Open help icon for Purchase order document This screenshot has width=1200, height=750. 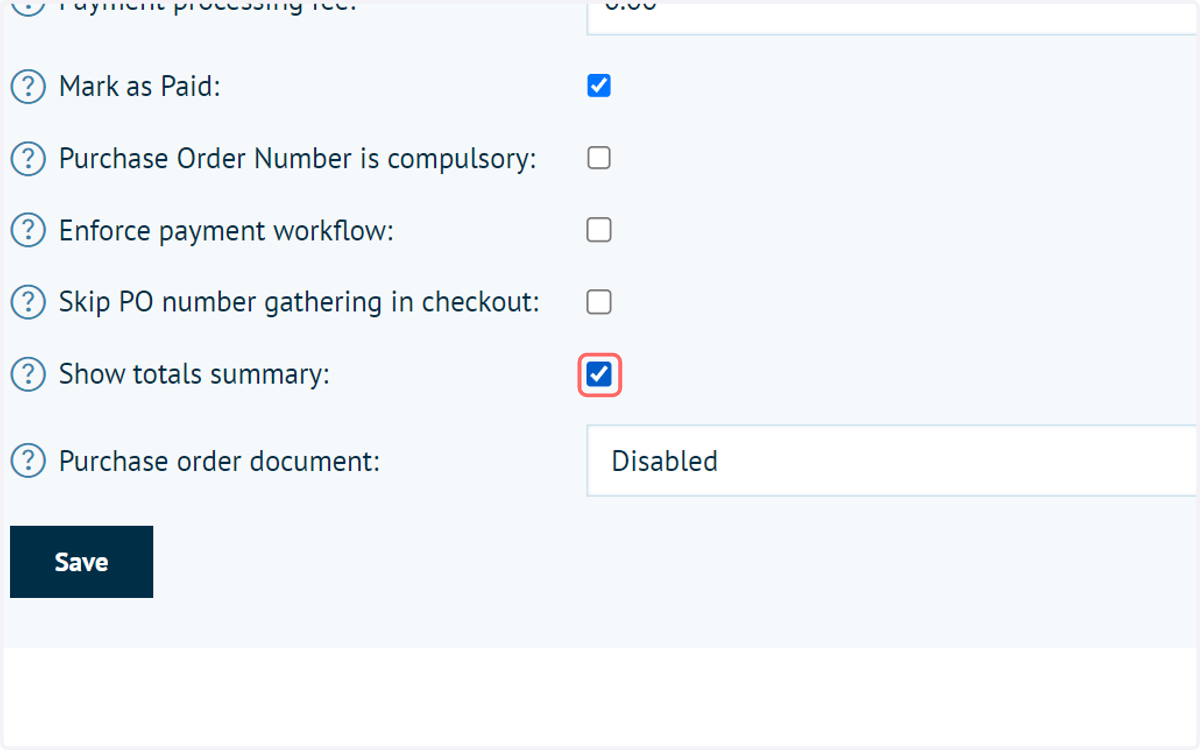[28, 461]
